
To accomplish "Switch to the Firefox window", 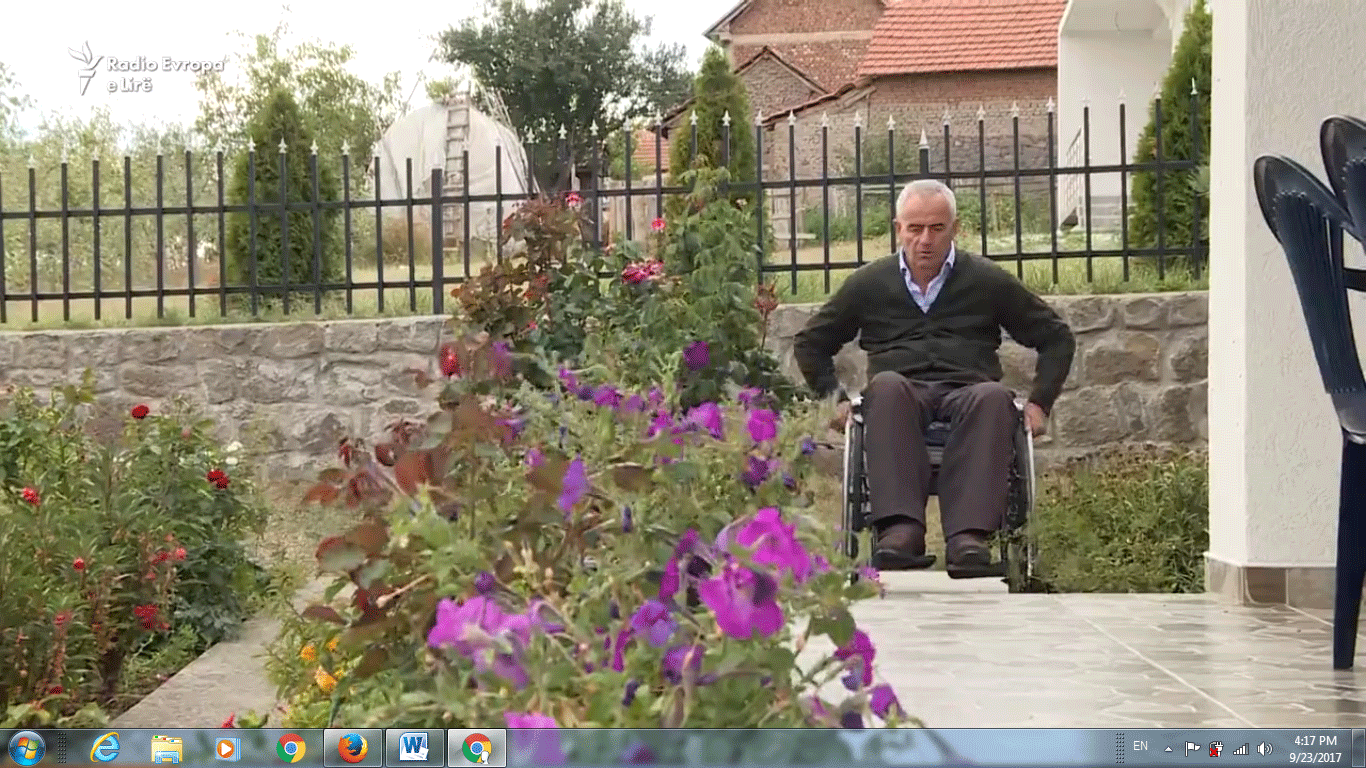I will [x=352, y=748].
